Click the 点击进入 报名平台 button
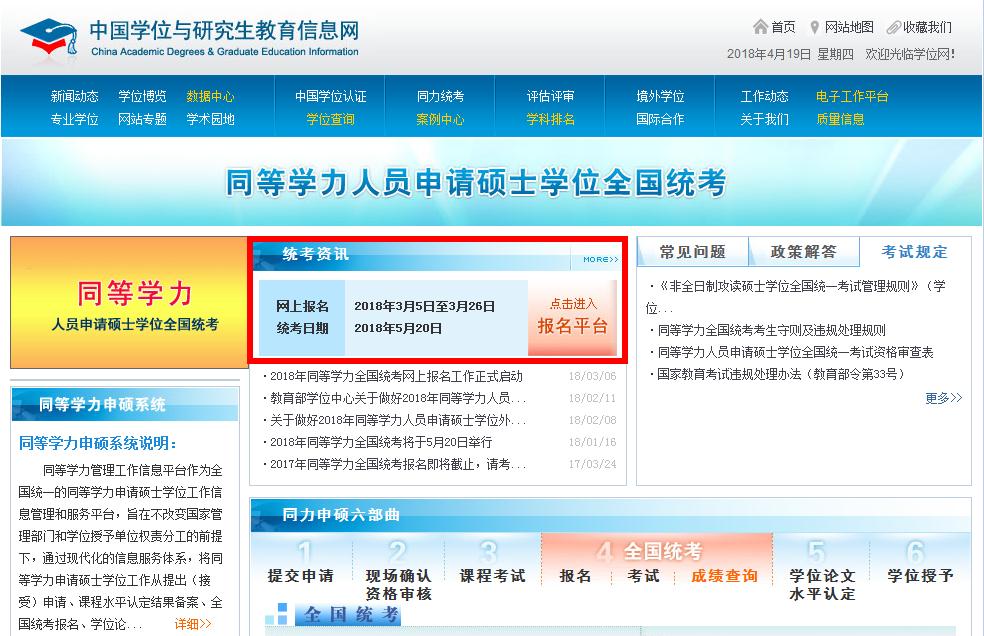 [572, 317]
